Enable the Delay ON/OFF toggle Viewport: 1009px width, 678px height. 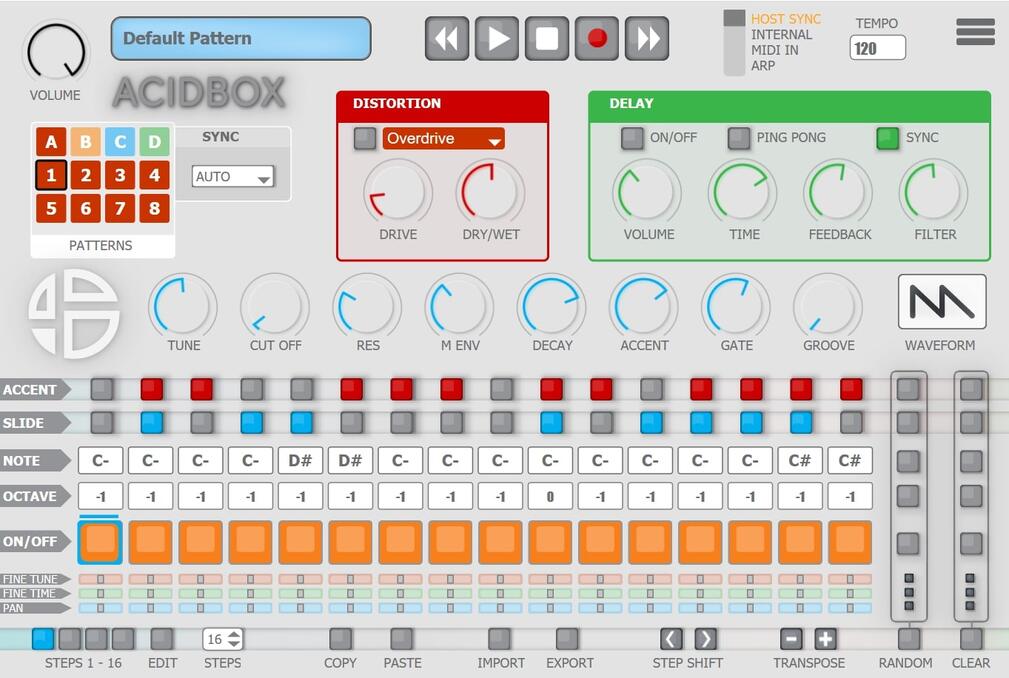[x=632, y=139]
